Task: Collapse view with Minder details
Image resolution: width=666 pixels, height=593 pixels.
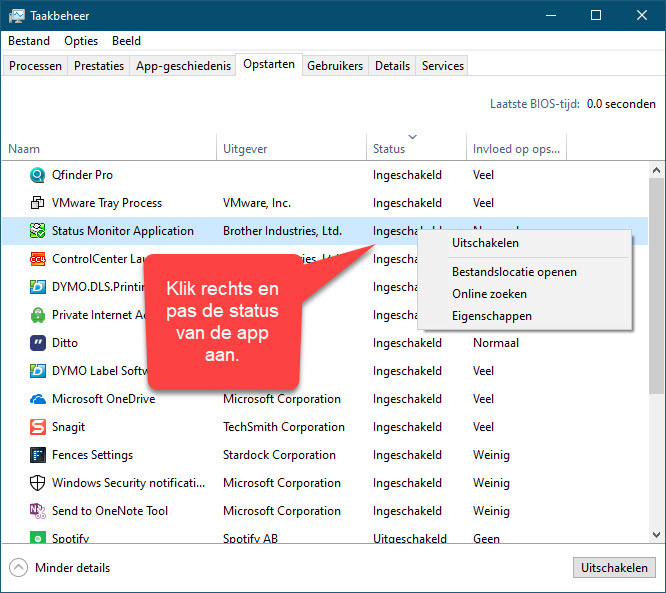Action: (x=59, y=568)
